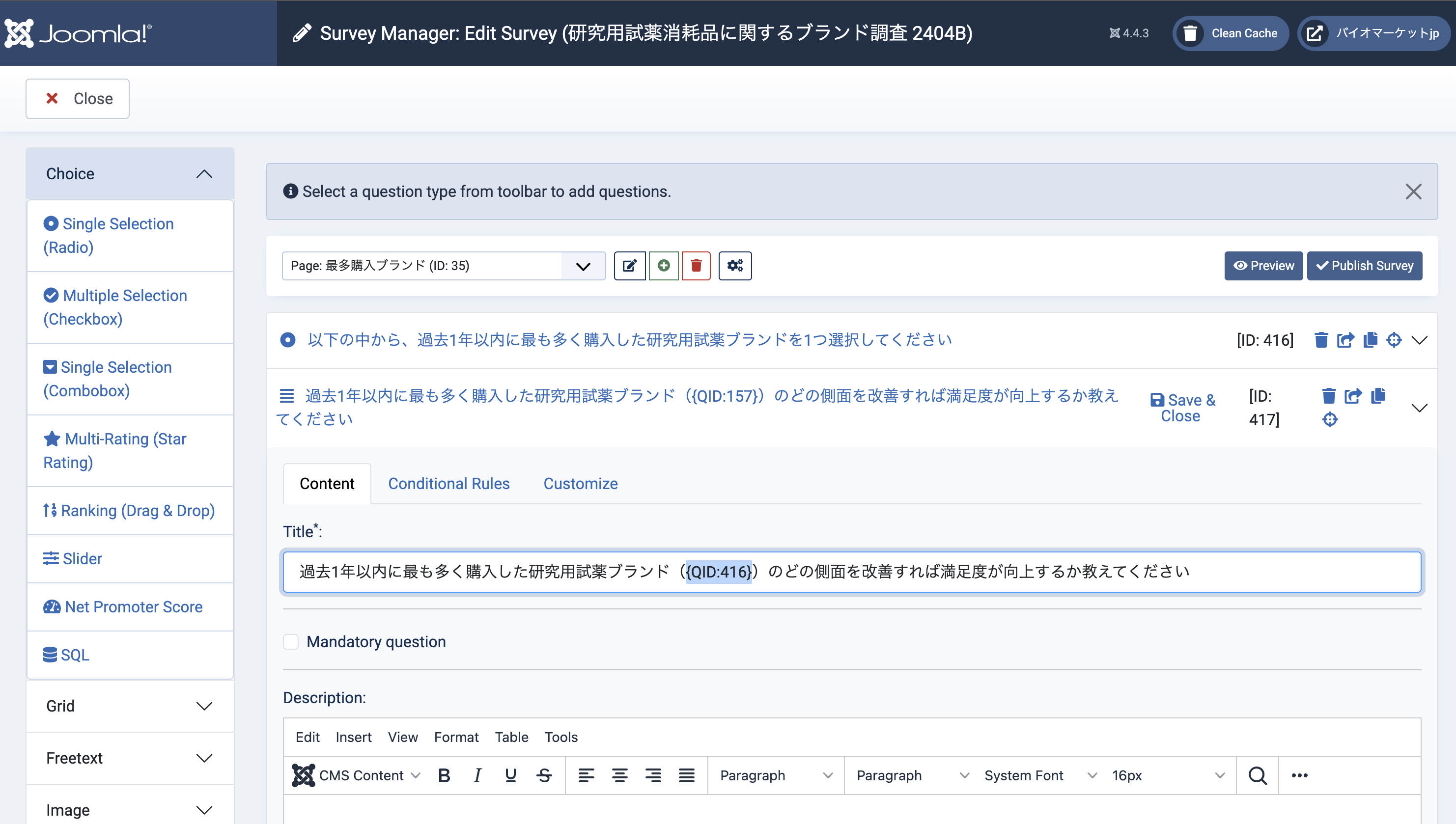Enable the Mandatory question checkbox
This screenshot has width=1456, height=824.
[291, 642]
